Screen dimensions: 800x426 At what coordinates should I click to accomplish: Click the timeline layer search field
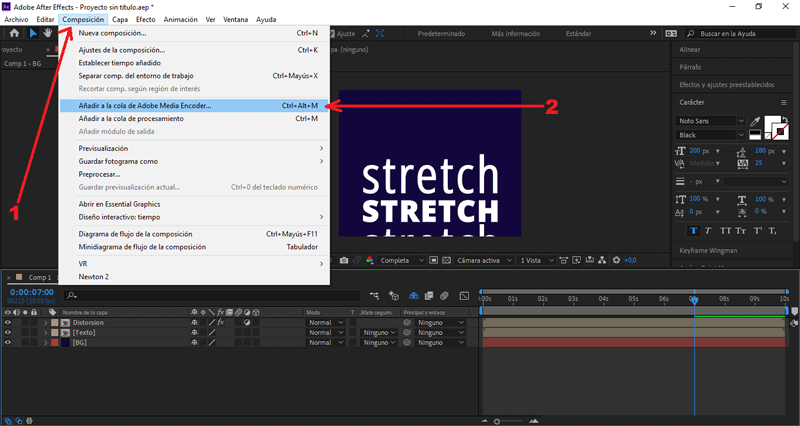pos(212,295)
